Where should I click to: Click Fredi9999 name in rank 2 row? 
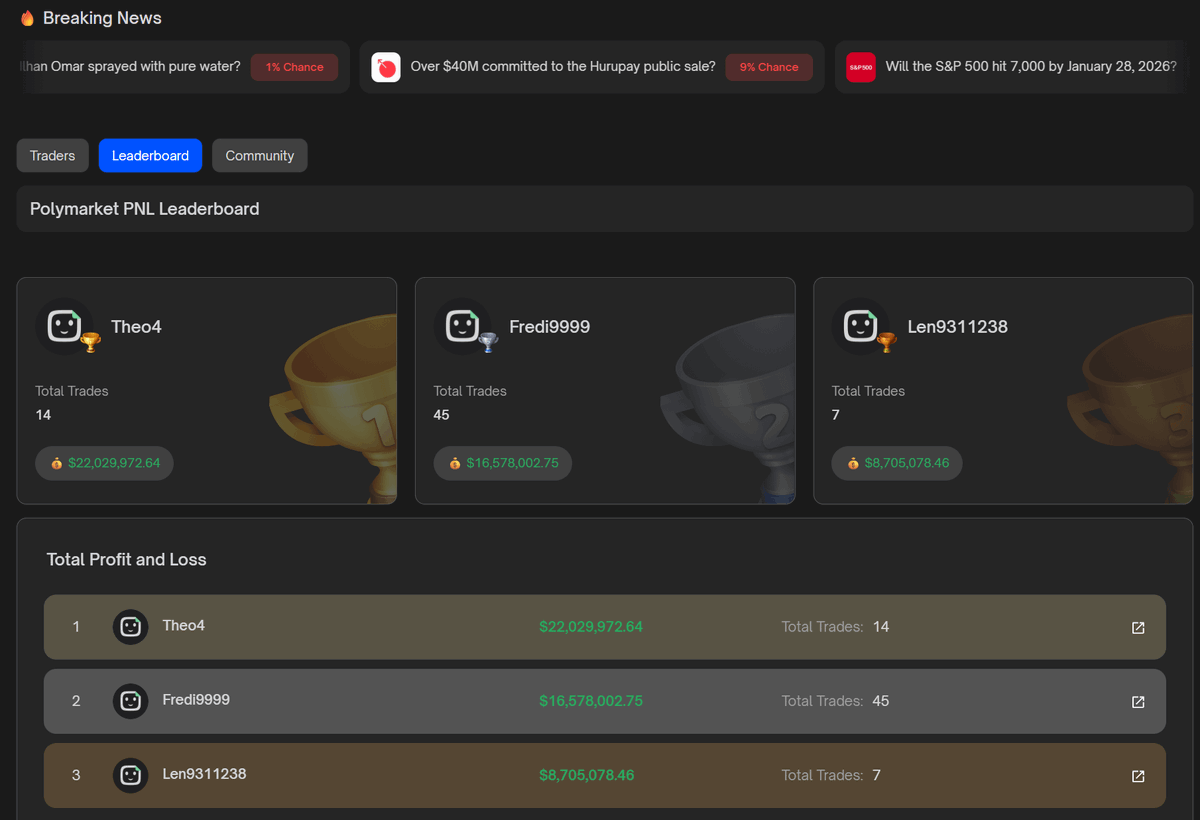196,699
